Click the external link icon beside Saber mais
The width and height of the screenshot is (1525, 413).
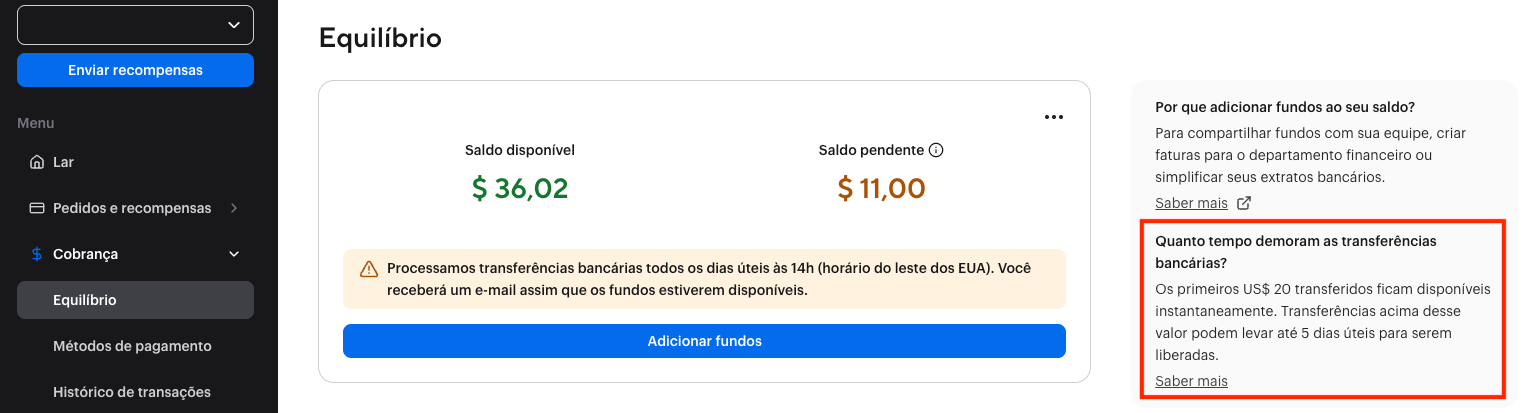coord(1244,203)
